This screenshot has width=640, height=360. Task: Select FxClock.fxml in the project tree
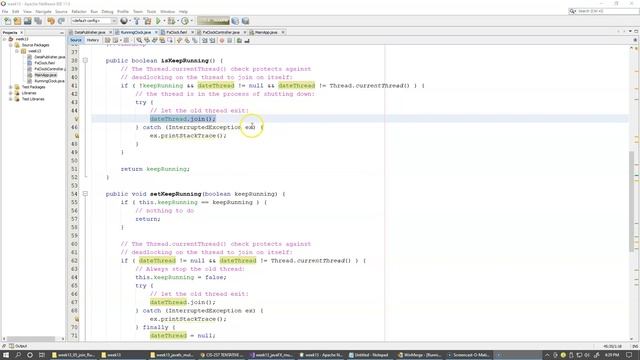click(x=44, y=63)
